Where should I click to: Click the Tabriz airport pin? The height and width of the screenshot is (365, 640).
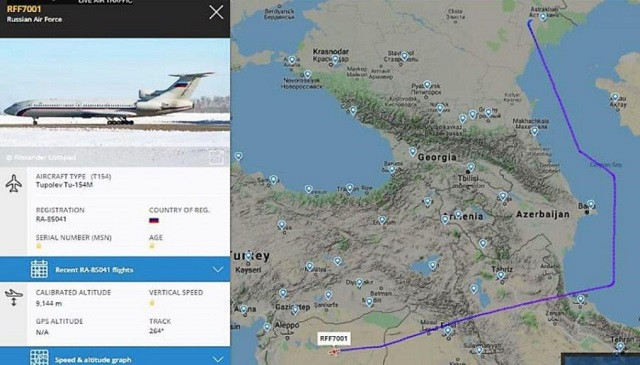(x=501, y=276)
